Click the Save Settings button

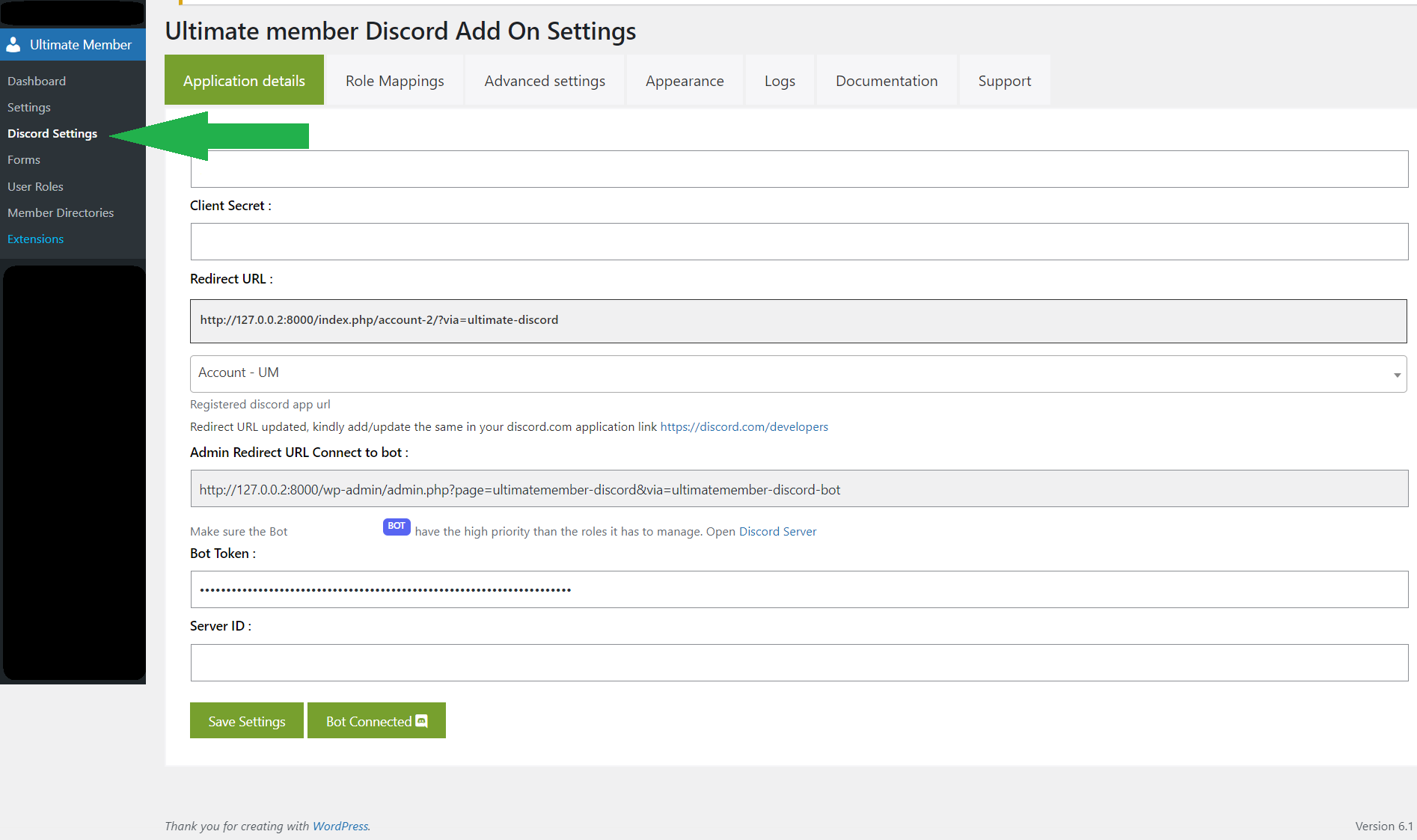point(247,720)
